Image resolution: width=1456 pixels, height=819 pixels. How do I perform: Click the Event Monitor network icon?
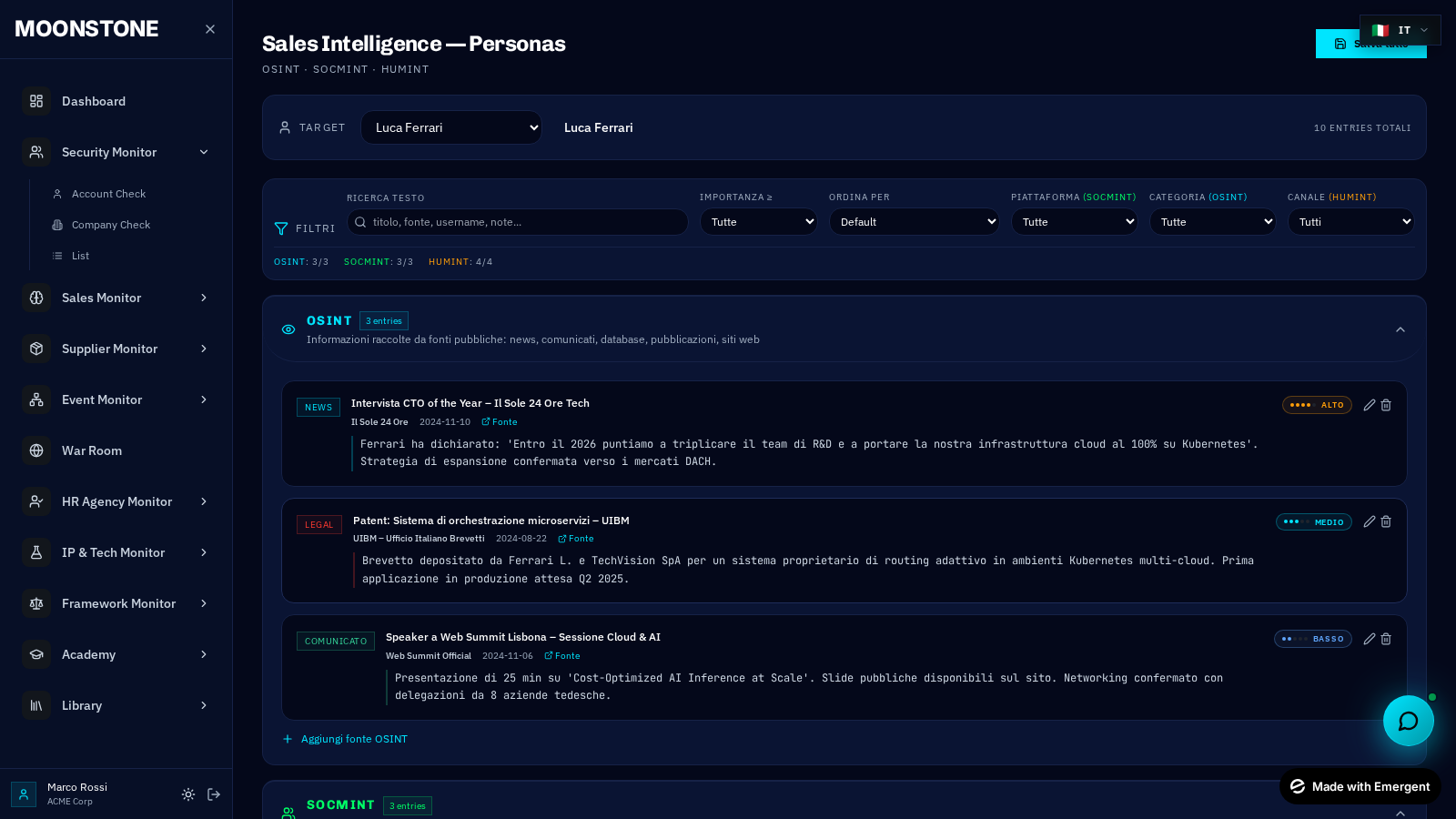[x=36, y=399]
